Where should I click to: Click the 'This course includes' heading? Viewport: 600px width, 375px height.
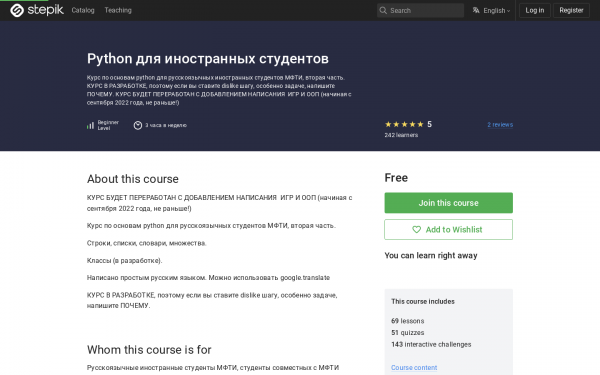[x=423, y=302]
